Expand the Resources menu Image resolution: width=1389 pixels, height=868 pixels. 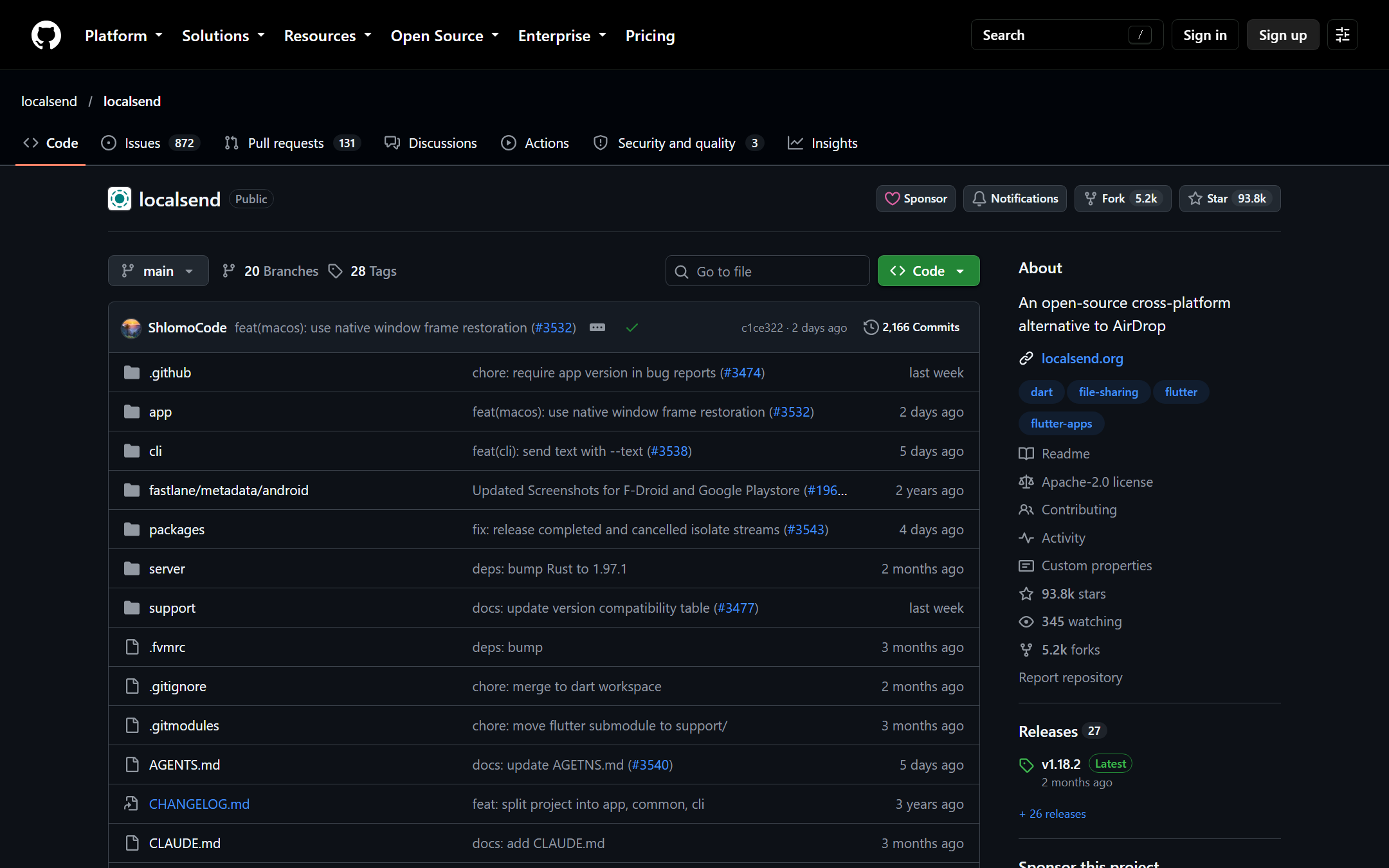coord(328,35)
